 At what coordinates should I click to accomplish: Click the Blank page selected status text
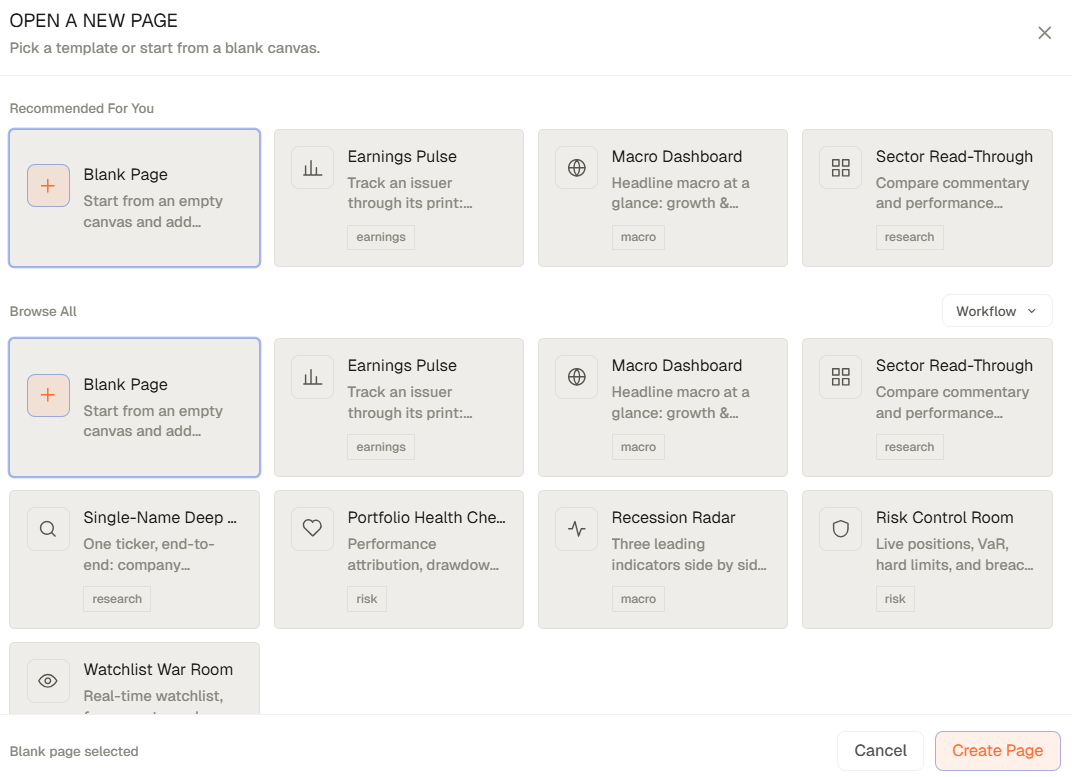(x=74, y=751)
